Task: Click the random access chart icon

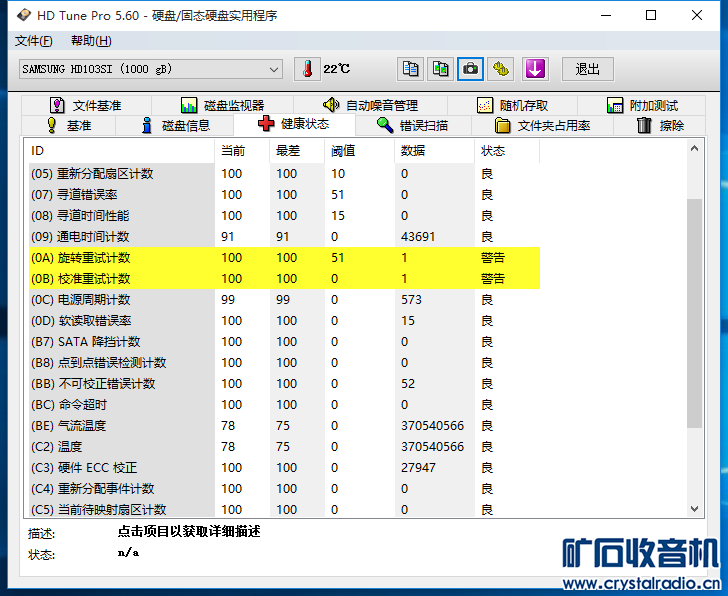Action: coord(485,105)
